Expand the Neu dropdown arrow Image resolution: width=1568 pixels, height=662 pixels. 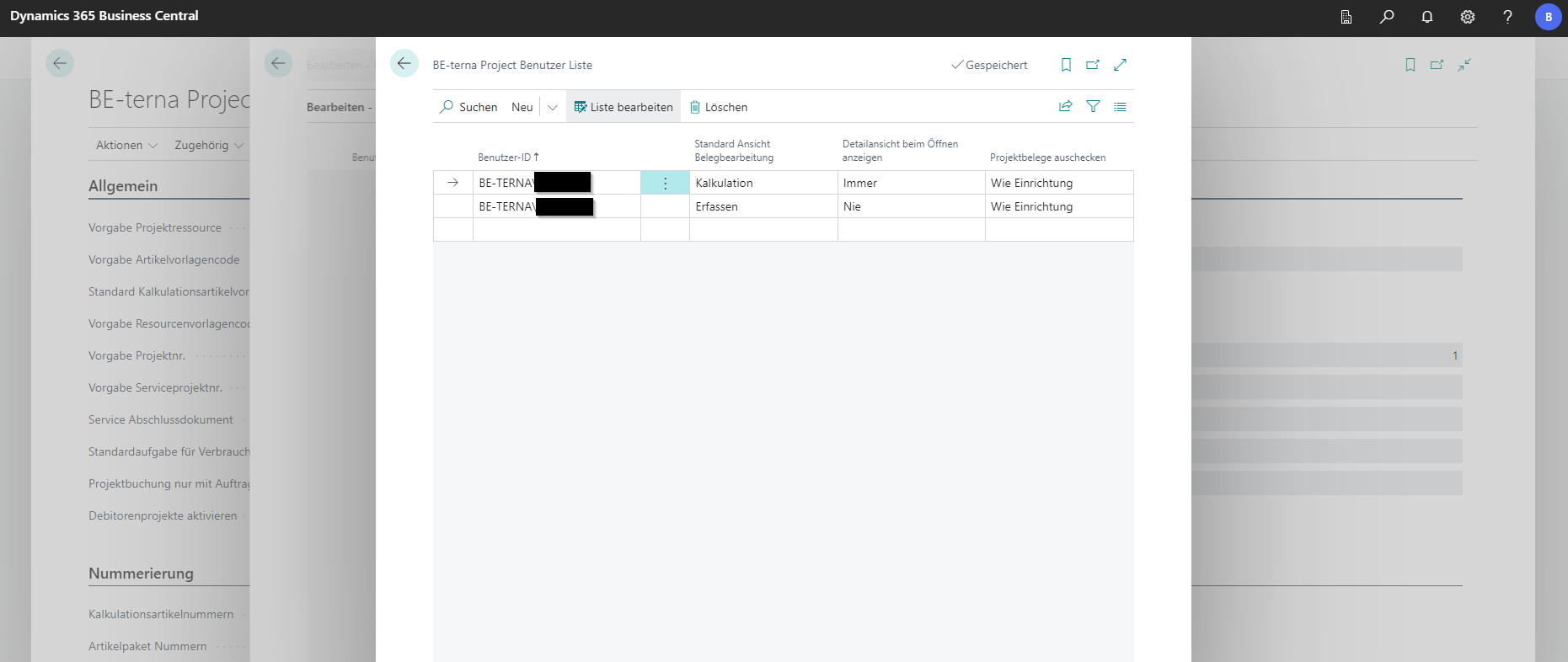(553, 107)
